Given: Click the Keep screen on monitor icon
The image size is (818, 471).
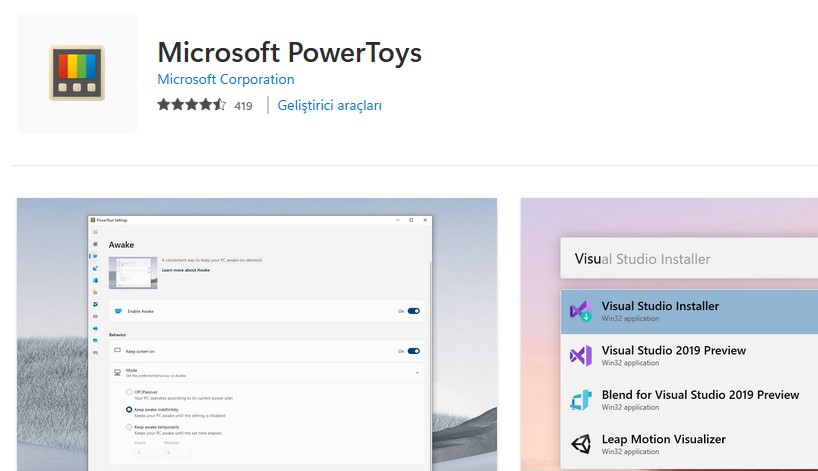Looking at the screenshot, I should (118, 351).
